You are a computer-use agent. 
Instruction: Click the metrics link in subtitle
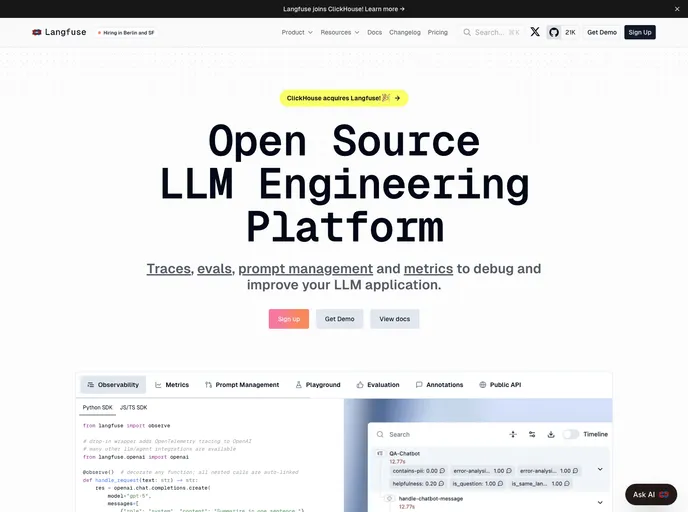[428, 269]
